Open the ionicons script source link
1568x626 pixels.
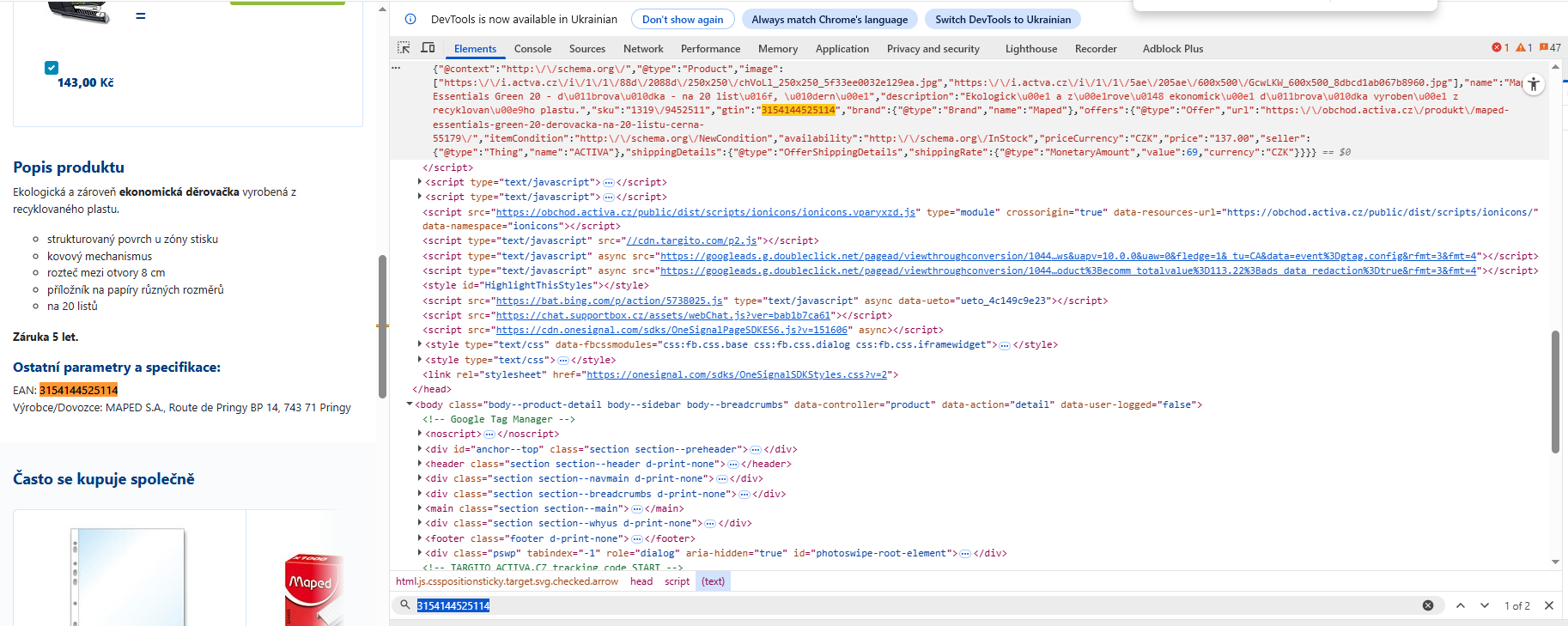(x=706, y=212)
